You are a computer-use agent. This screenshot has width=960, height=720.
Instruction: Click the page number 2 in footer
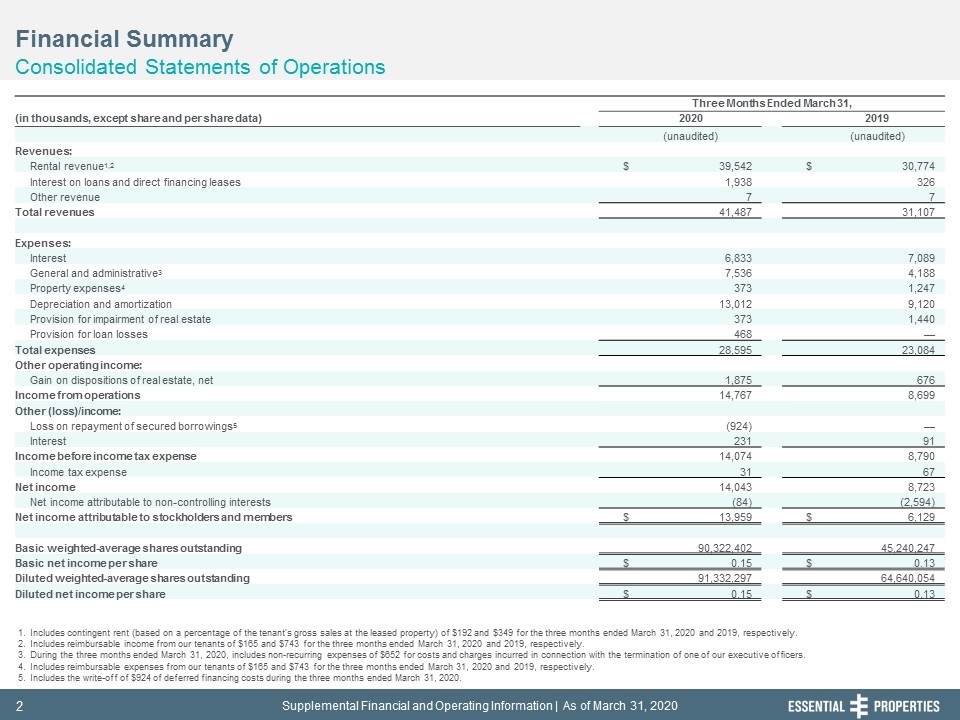[19, 707]
